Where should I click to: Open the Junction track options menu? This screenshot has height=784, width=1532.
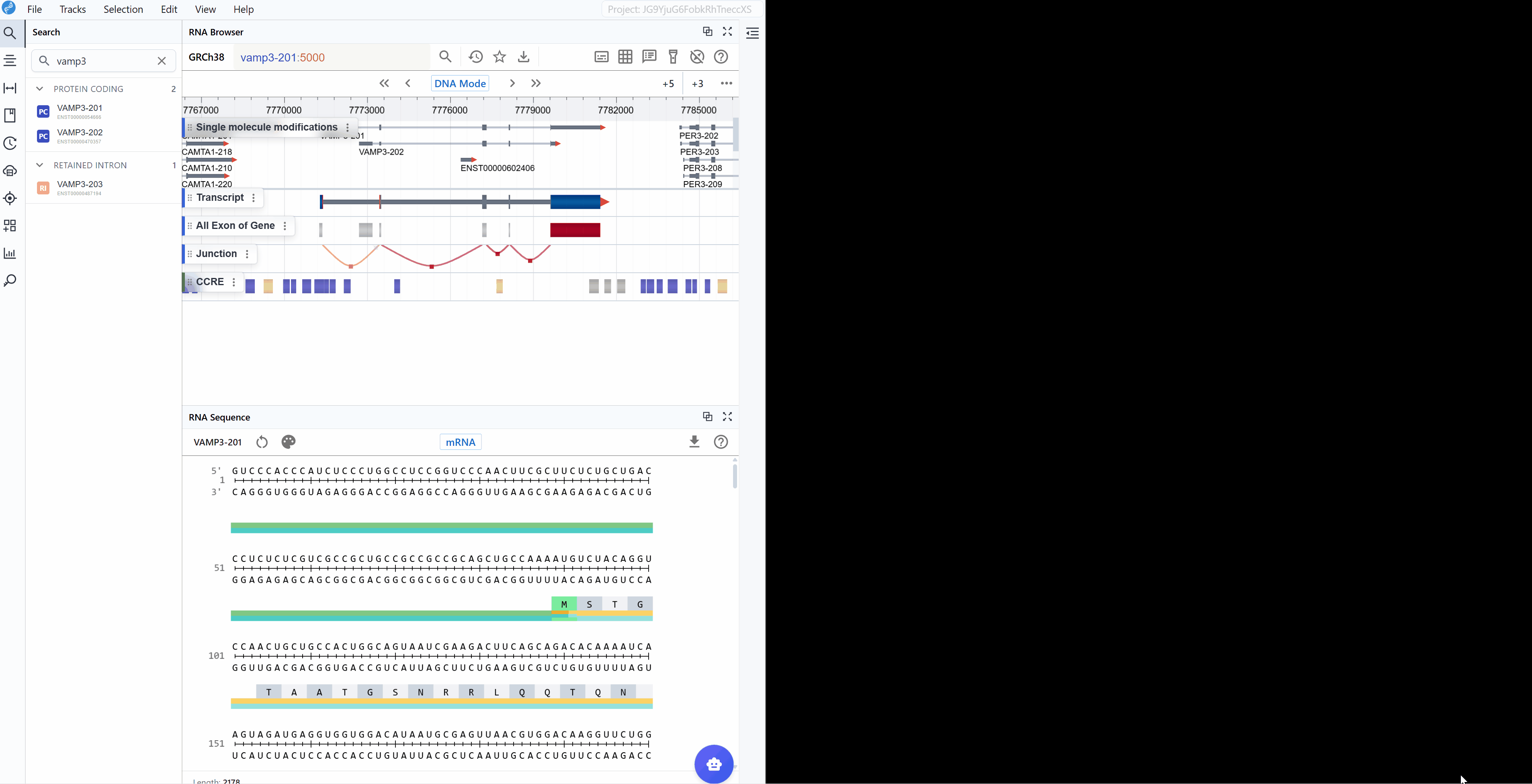[248, 254]
